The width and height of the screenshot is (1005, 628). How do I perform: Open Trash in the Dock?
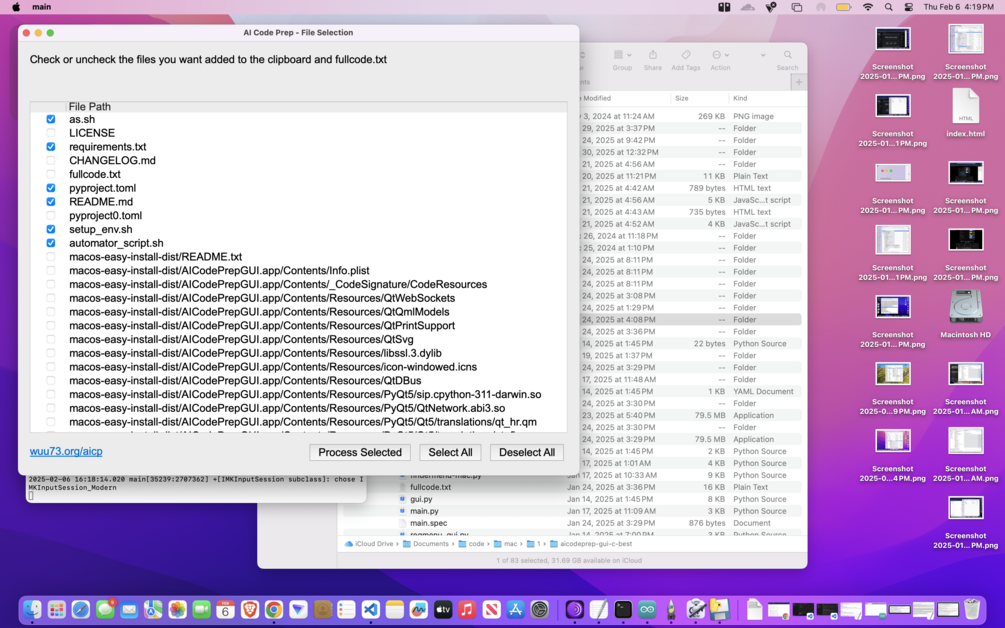(972, 609)
